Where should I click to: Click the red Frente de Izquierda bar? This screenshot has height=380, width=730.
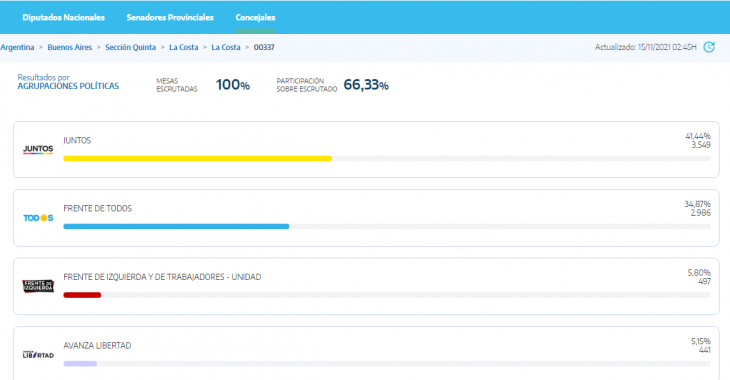82,295
